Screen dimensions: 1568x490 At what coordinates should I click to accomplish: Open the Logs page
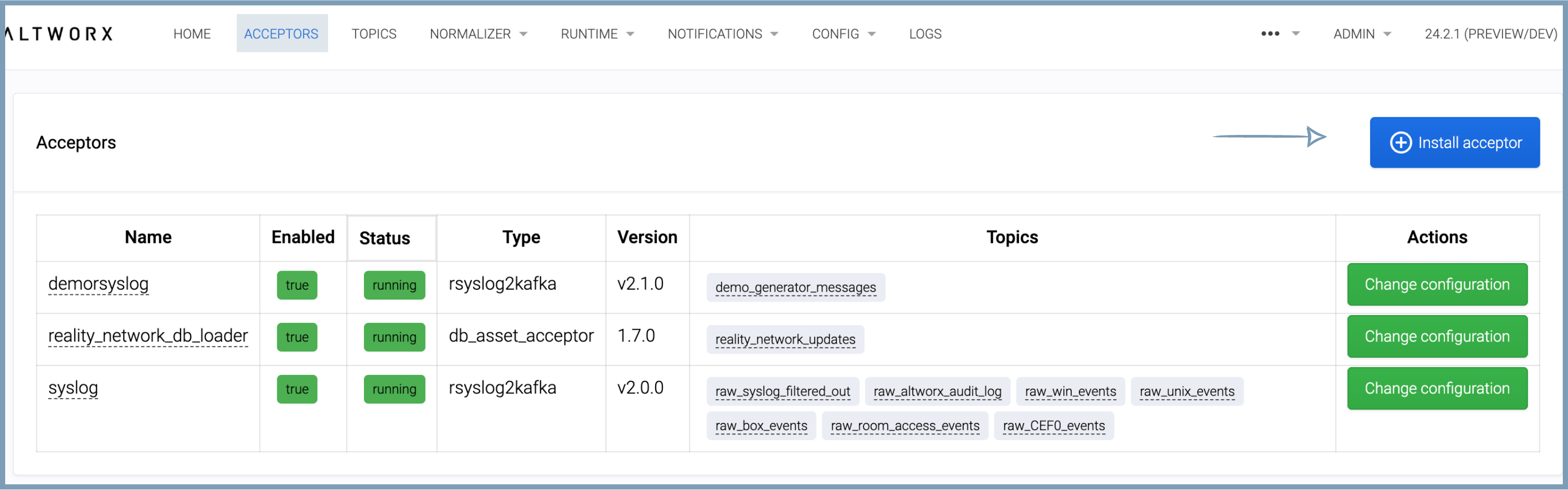[925, 34]
